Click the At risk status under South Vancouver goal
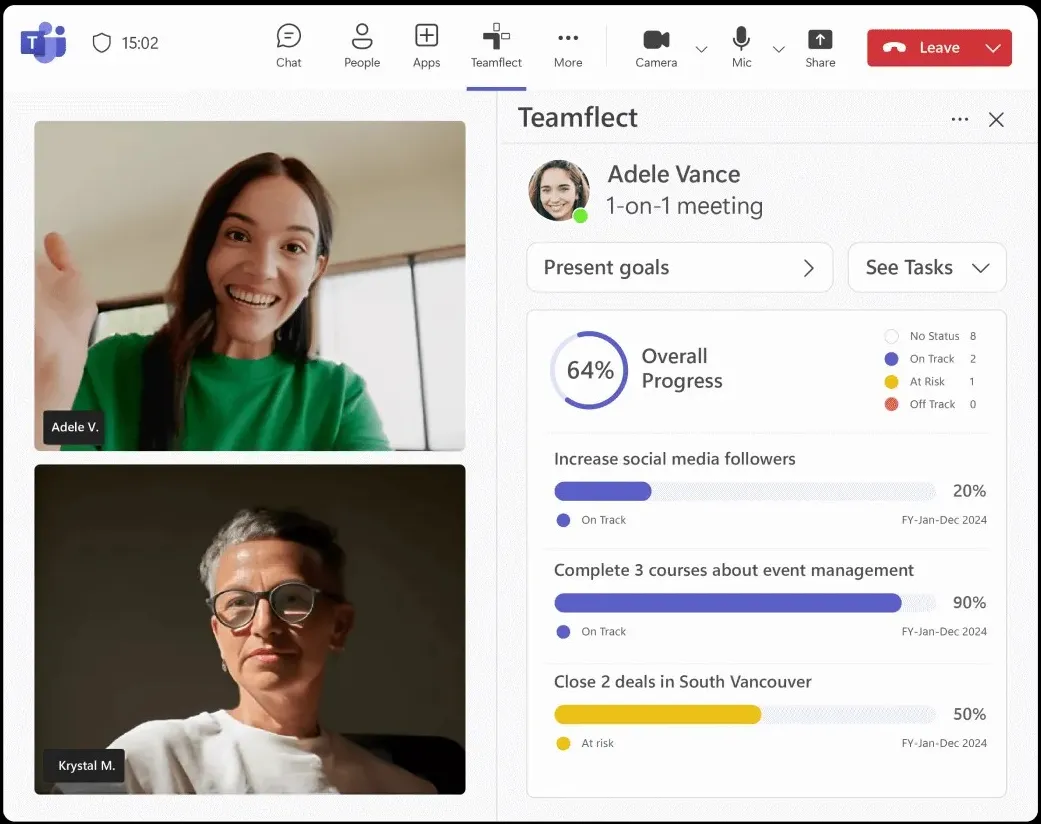The image size is (1041, 824). coord(585,743)
